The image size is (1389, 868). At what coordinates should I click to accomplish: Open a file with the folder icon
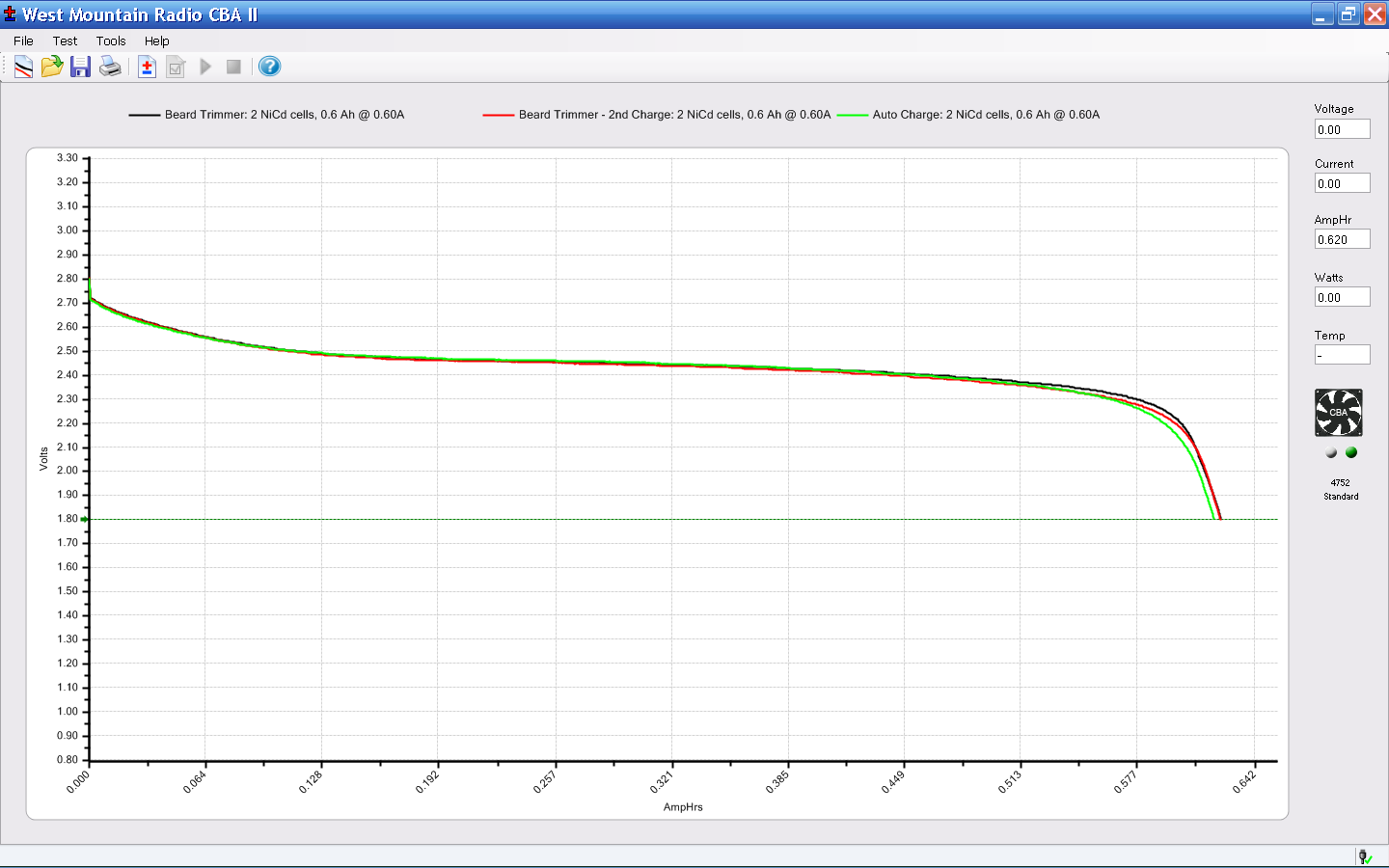click(52, 67)
